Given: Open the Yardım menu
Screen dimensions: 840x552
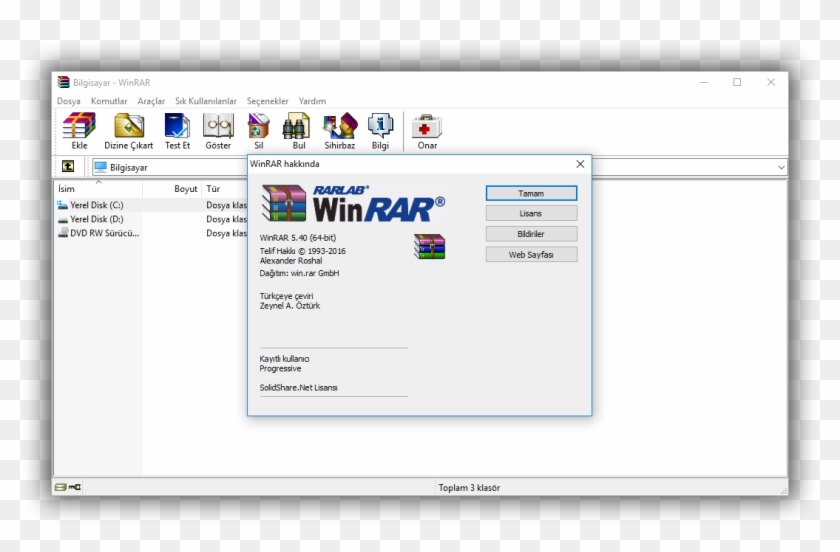Looking at the screenshot, I should pos(312,101).
